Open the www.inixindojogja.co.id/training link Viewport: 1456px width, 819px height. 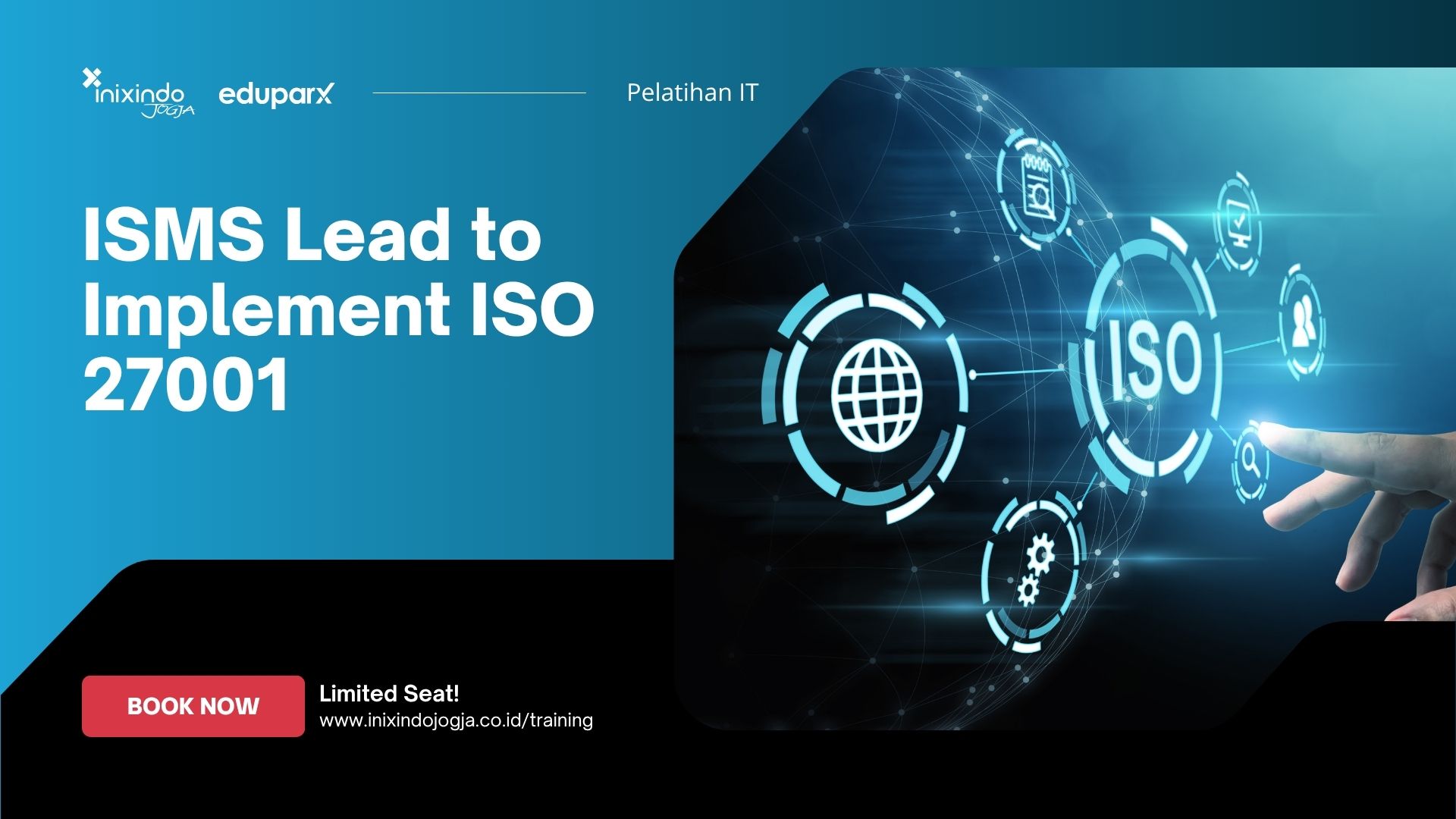pos(456,720)
